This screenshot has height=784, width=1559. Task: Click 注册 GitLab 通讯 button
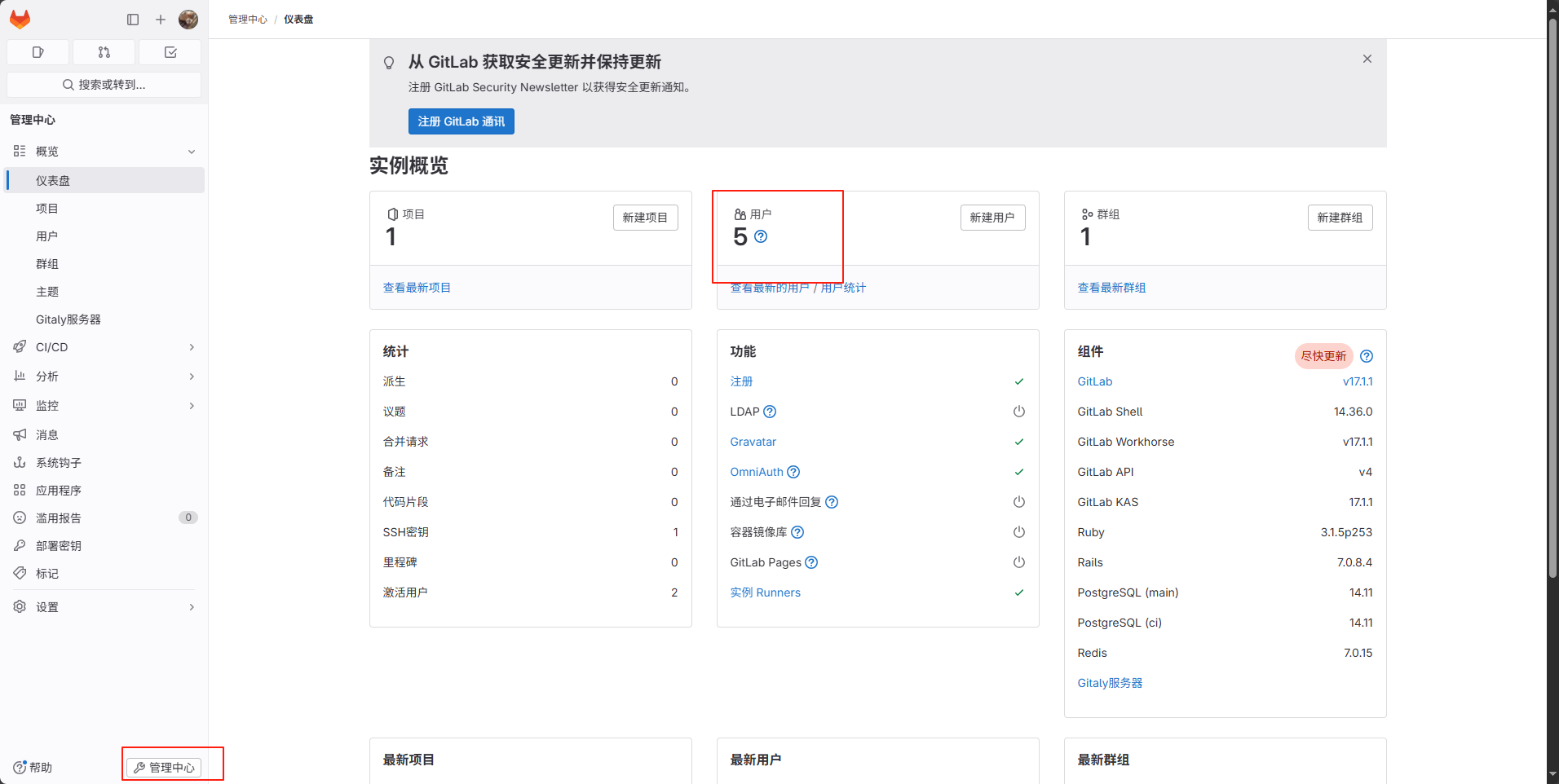pyautogui.click(x=462, y=121)
